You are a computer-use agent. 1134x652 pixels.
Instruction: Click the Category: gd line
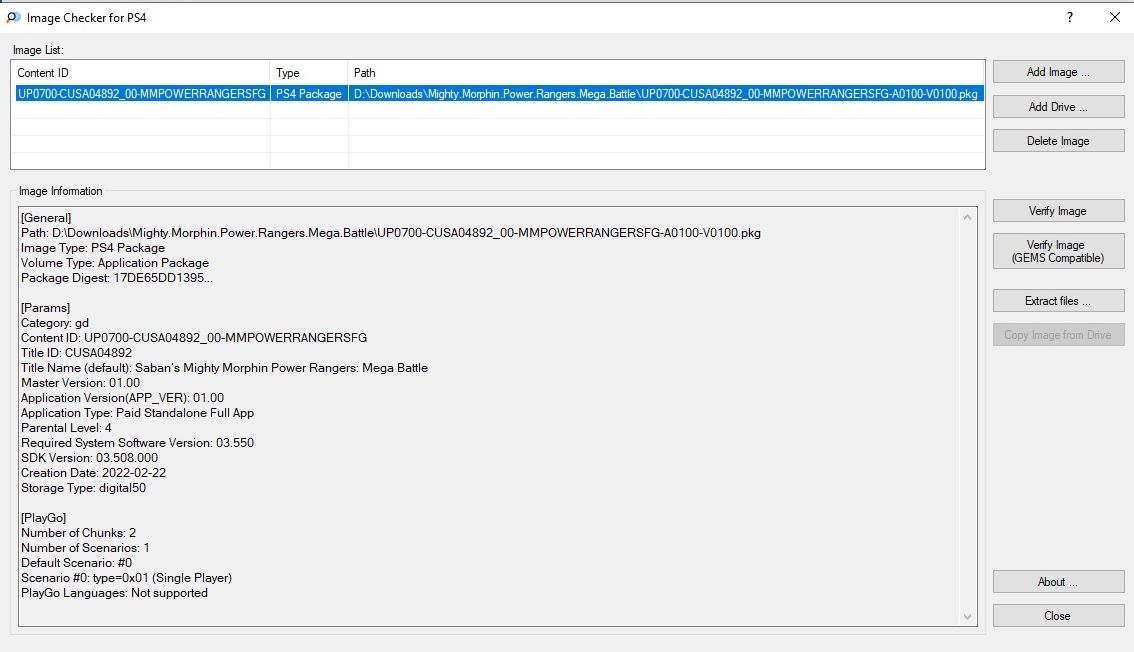(55, 323)
